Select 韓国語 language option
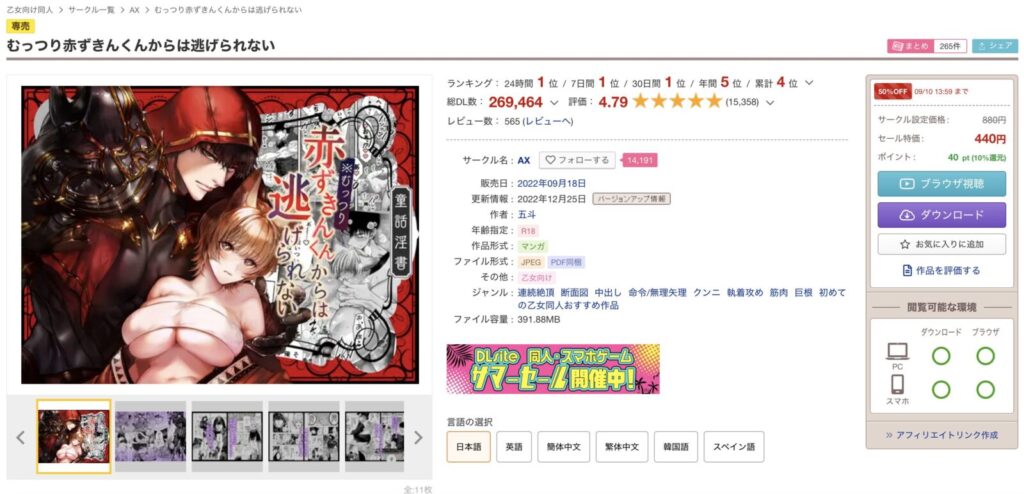The image size is (1024, 494). 676,447
